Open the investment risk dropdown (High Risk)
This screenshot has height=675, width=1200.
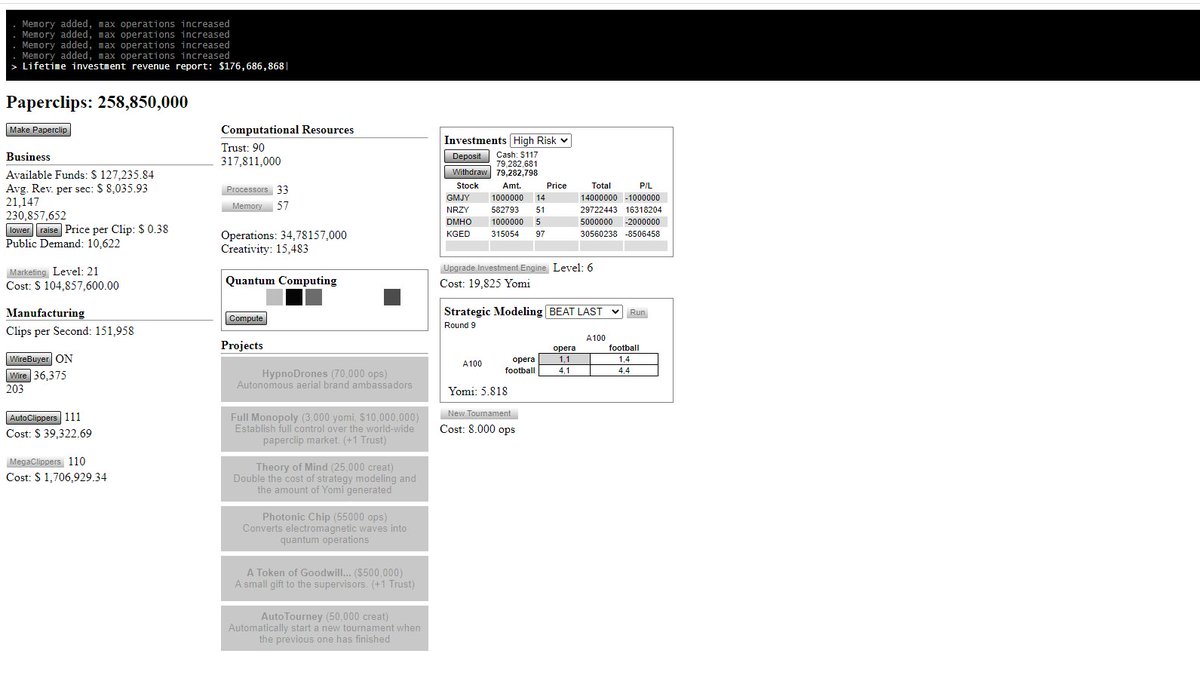tap(541, 141)
